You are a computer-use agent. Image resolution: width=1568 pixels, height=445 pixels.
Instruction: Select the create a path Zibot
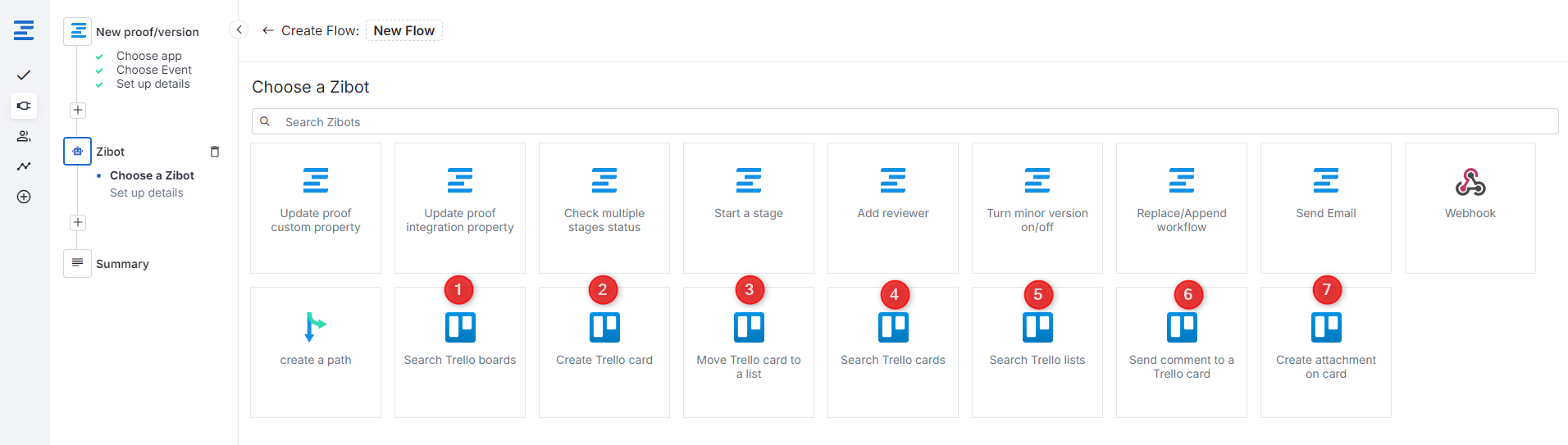pyautogui.click(x=316, y=352)
